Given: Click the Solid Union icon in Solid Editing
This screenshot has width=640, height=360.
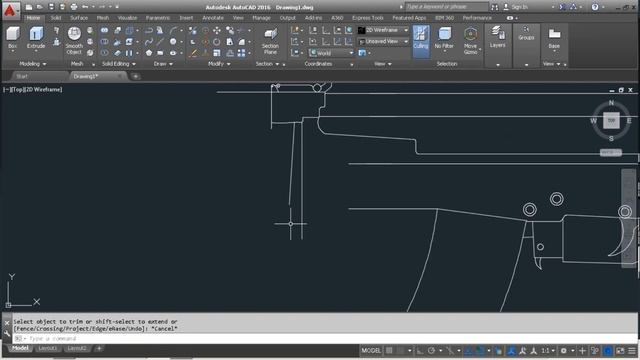Looking at the screenshot, I should [x=104, y=31].
